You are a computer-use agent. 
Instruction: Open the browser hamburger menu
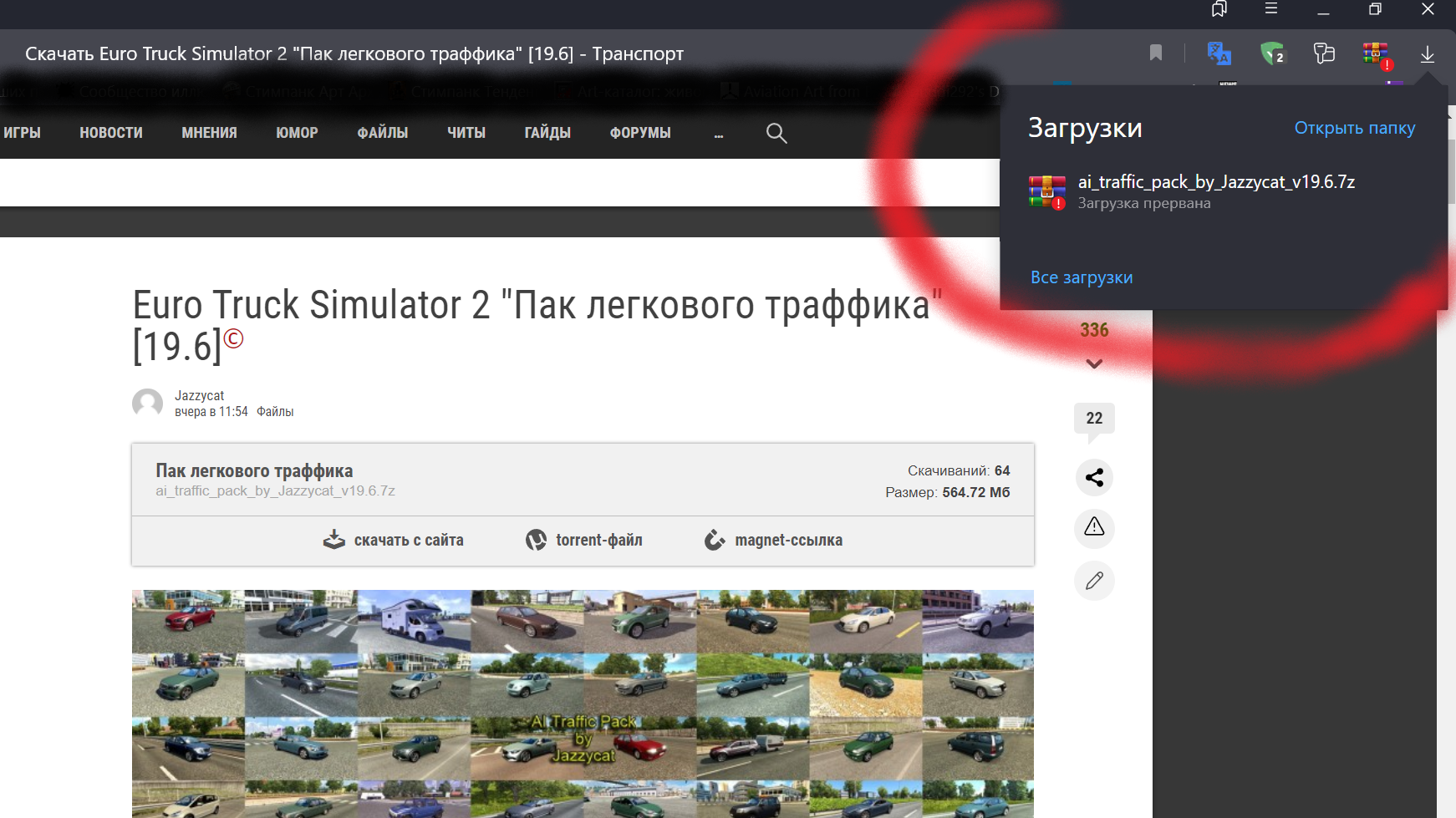click(1270, 9)
